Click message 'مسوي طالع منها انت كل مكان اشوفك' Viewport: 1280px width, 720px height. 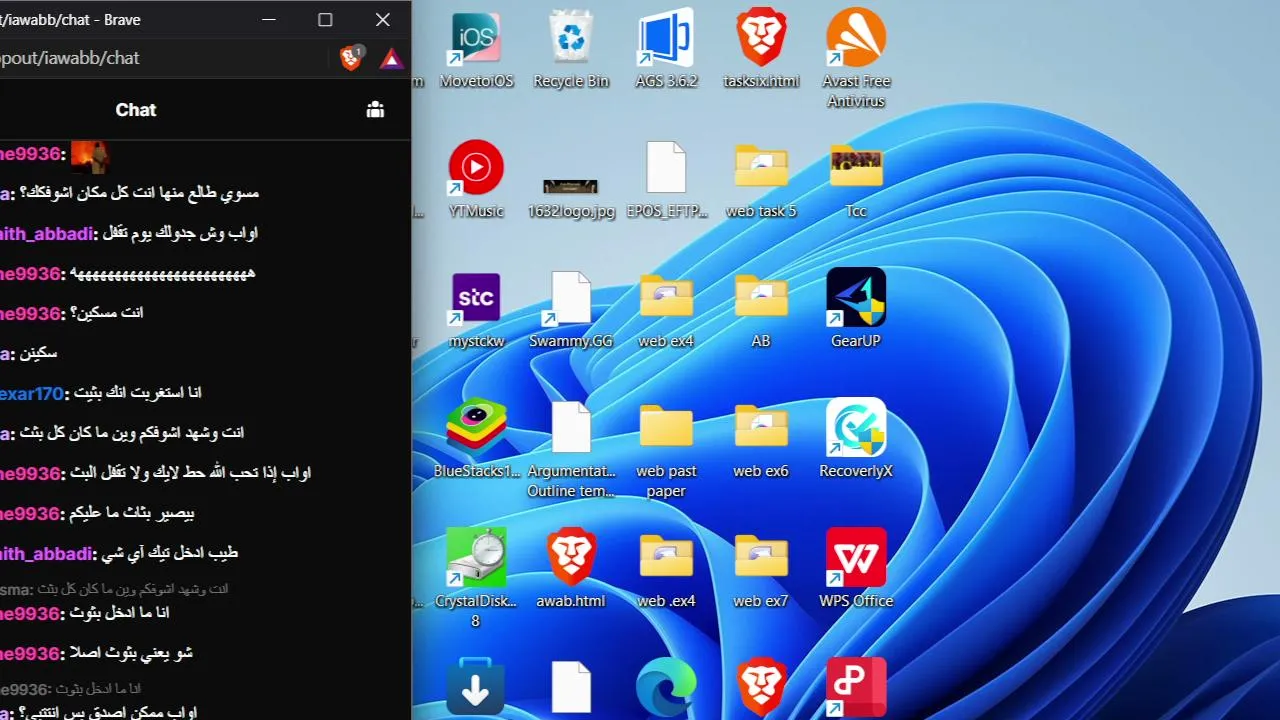[140, 193]
